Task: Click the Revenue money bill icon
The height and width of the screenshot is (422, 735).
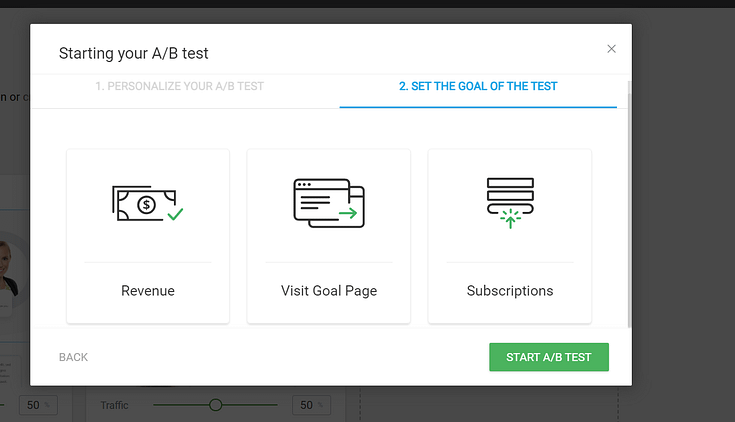Action: coord(147,203)
